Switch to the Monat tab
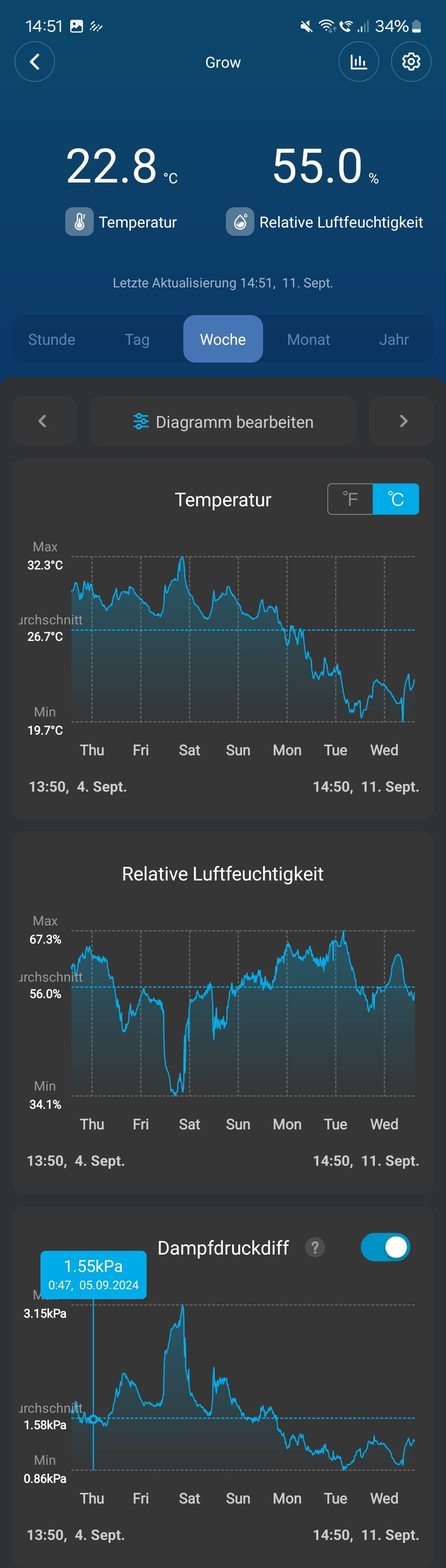This screenshot has height=1568, width=446. [x=308, y=339]
